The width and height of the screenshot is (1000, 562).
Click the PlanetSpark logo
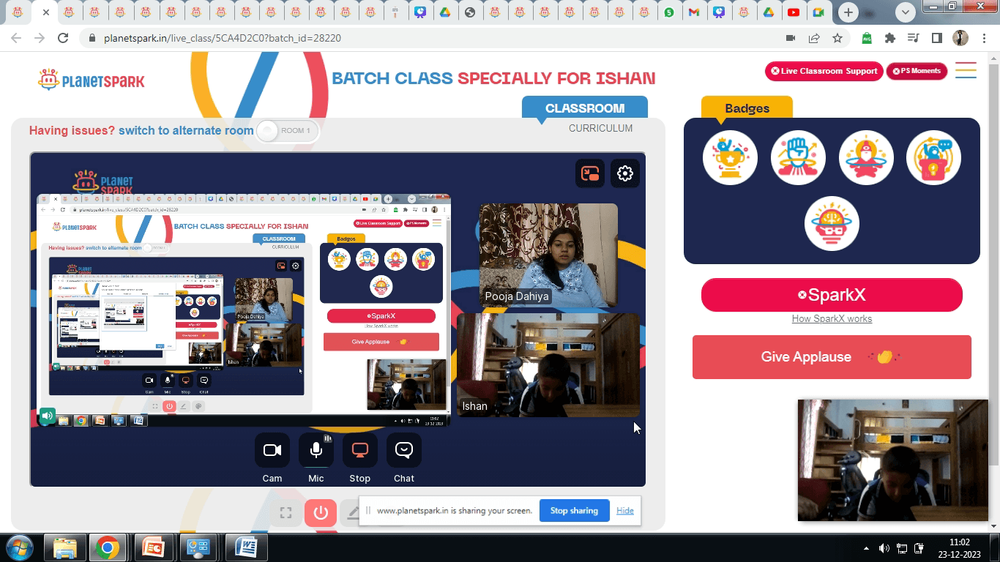pos(91,80)
